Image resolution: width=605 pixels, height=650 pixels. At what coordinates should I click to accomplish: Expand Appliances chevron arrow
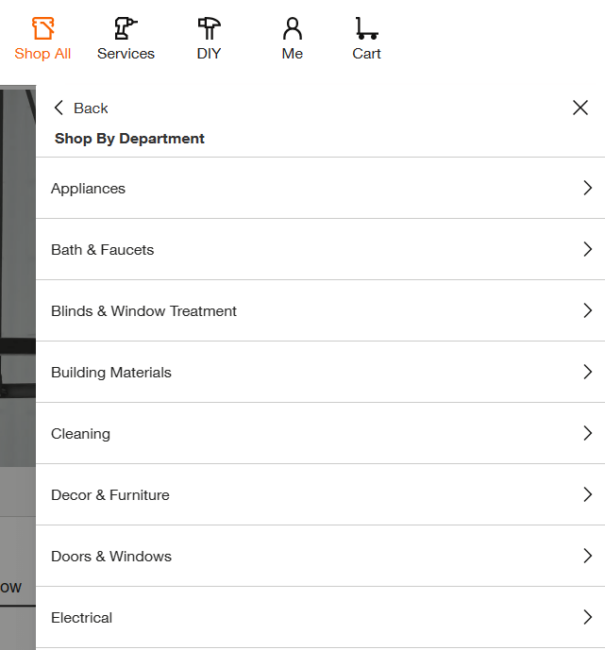point(587,188)
